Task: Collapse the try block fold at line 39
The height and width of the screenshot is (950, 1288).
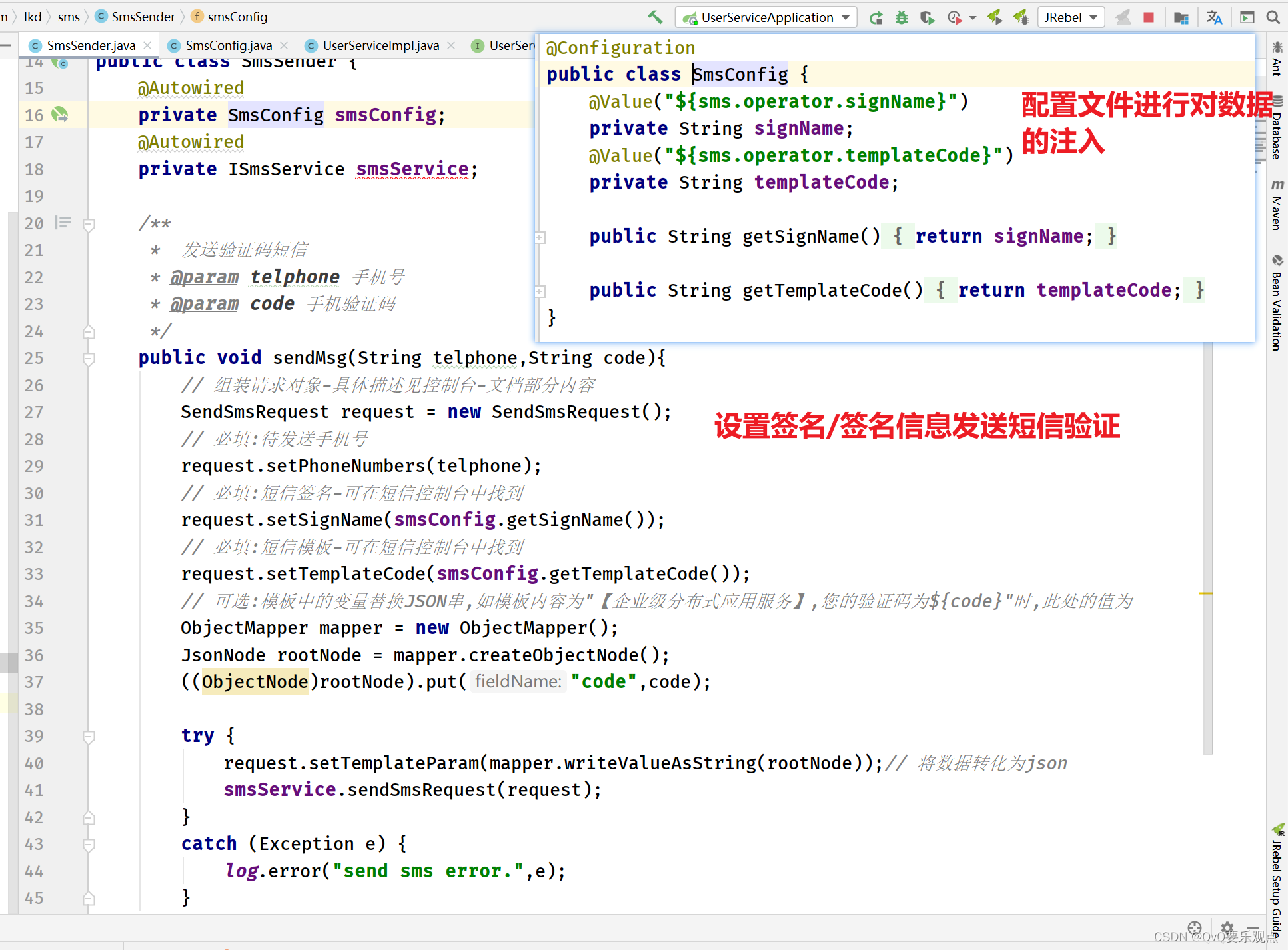Action: (89, 737)
